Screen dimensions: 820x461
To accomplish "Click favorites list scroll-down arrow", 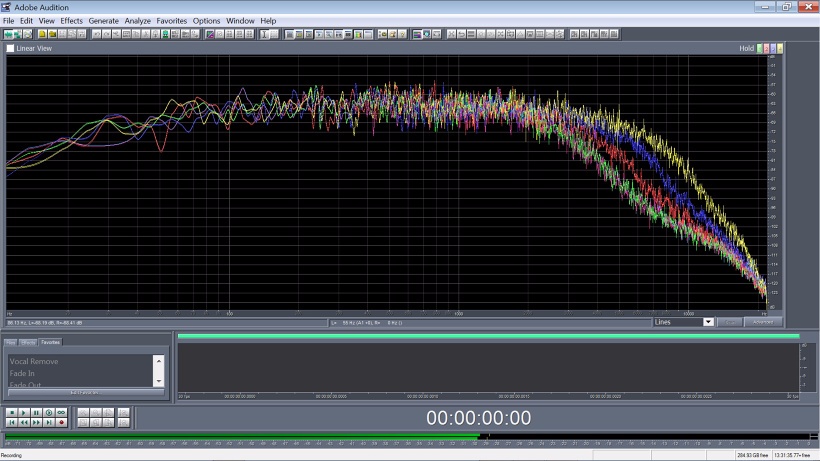I will click(159, 381).
